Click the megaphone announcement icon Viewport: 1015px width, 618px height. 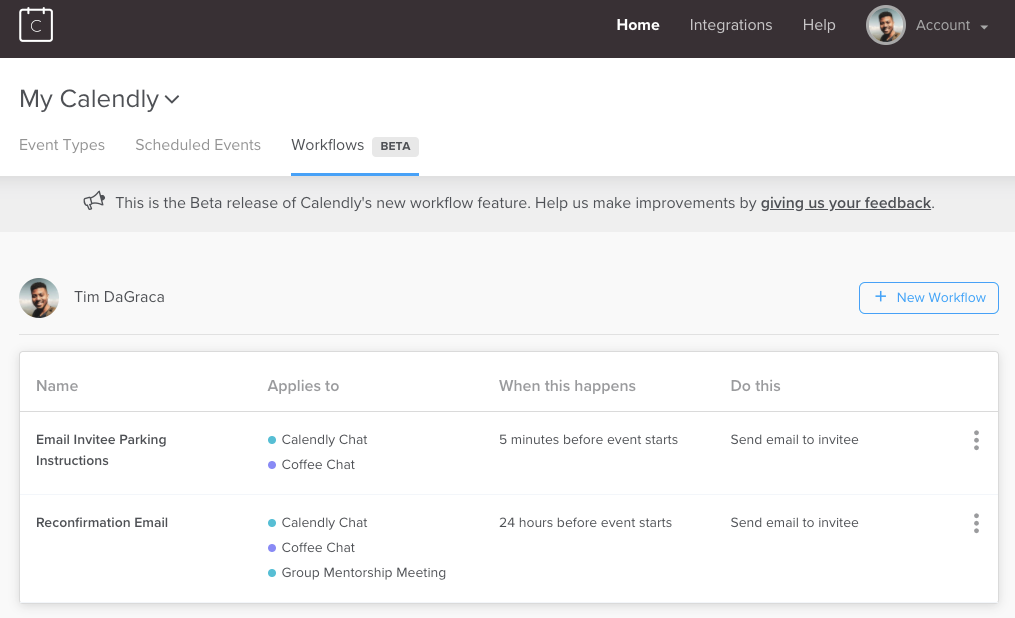[x=95, y=201]
